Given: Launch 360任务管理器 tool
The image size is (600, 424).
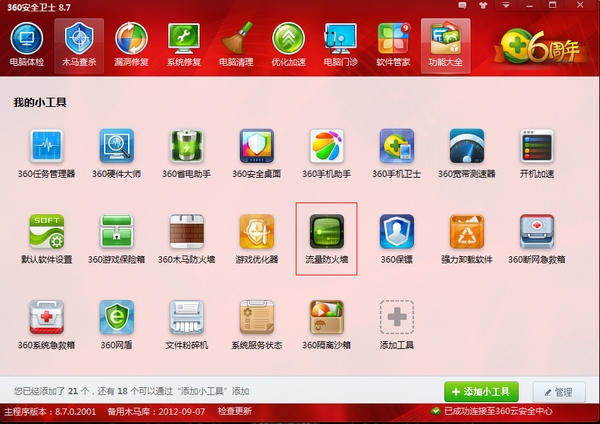Looking at the screenshot, I should 46,153.
